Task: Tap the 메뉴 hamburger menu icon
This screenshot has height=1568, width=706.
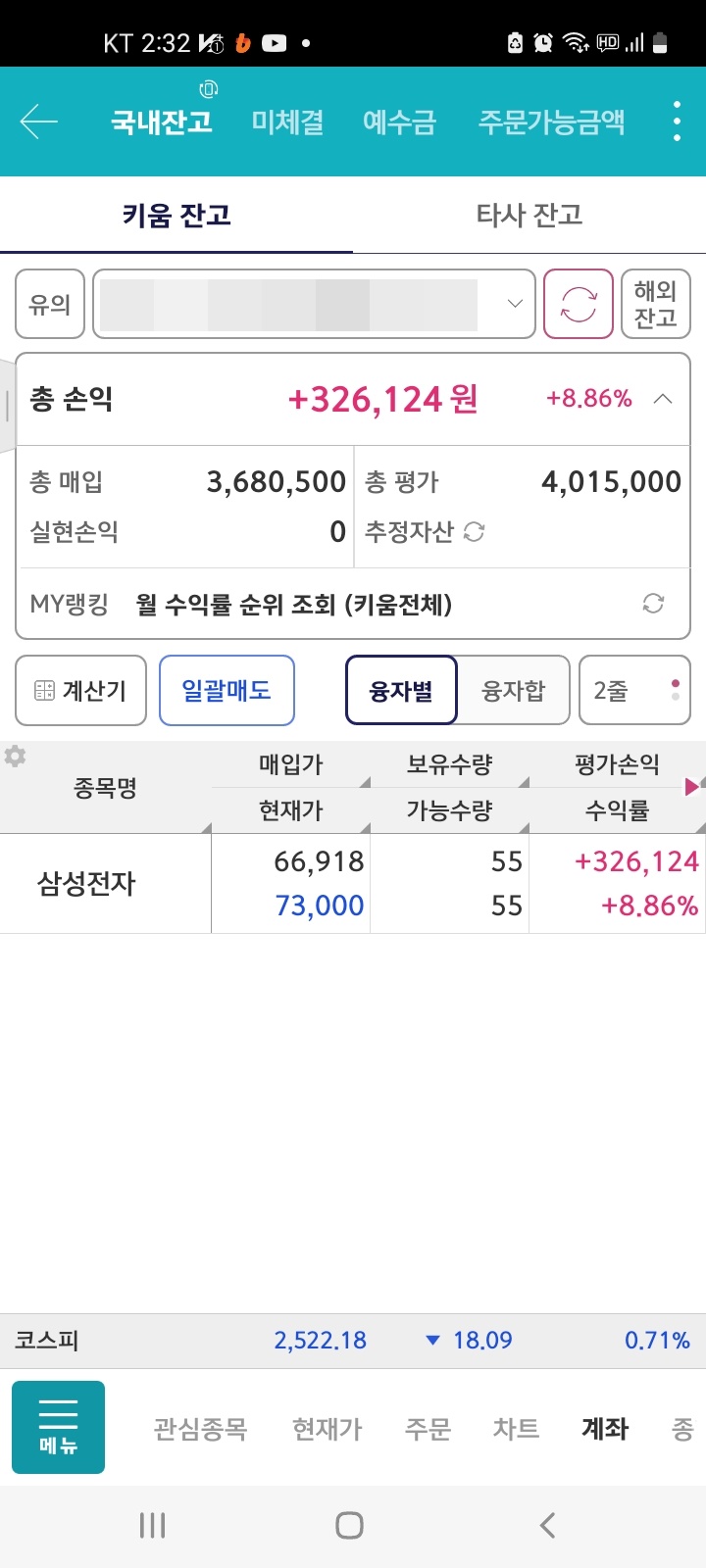Action: click(58, 1427)
